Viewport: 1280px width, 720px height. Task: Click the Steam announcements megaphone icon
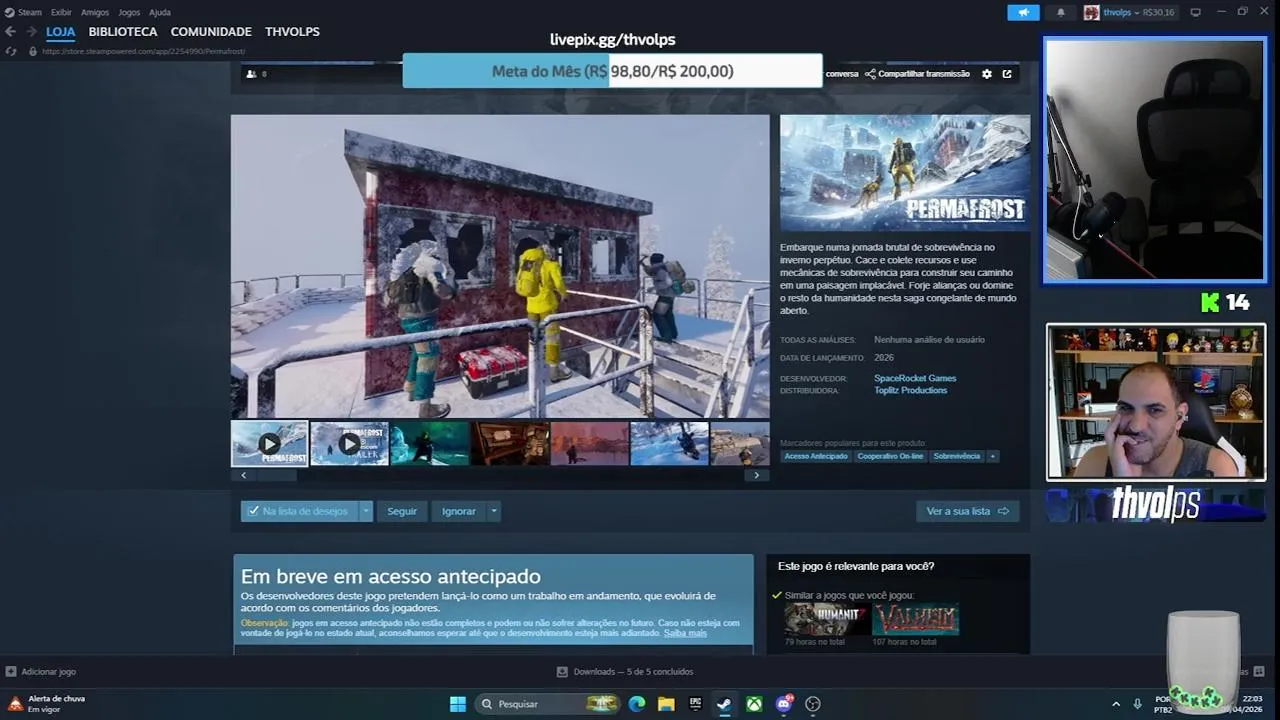(1022, 13)
